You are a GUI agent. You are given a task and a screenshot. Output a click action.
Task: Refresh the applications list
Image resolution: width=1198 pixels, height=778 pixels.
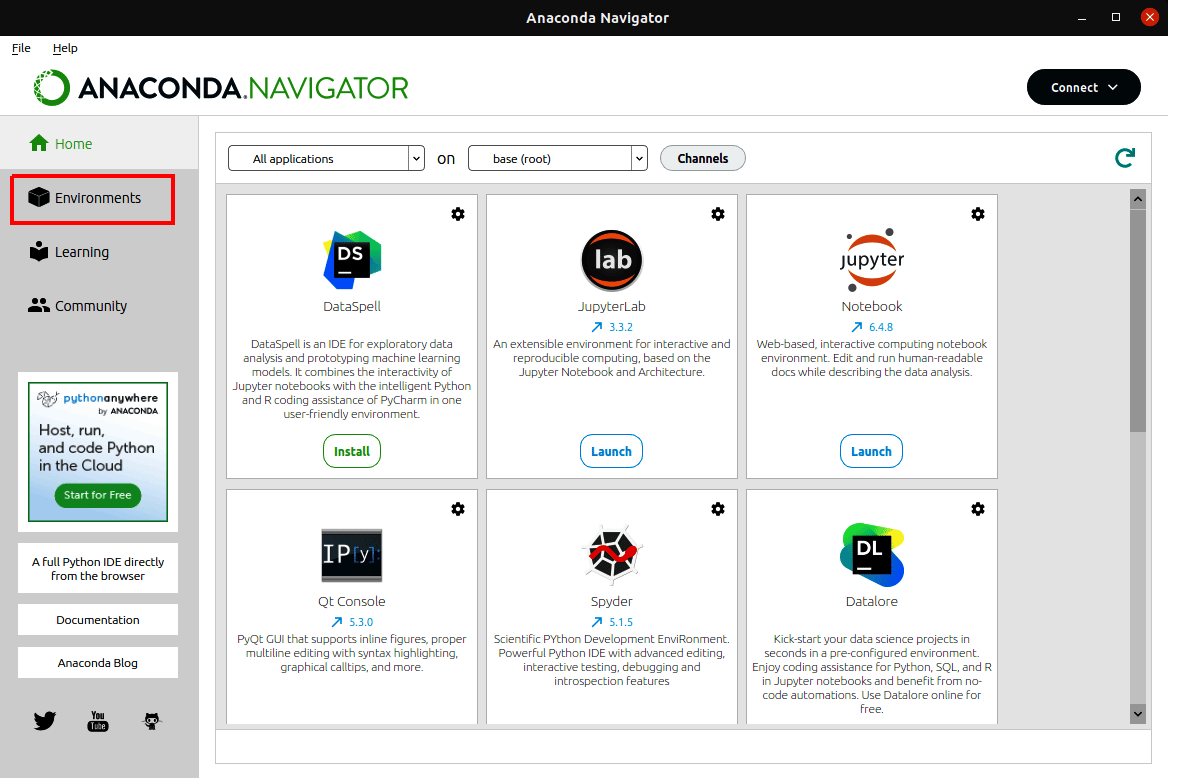click(x=1124, y=157)
